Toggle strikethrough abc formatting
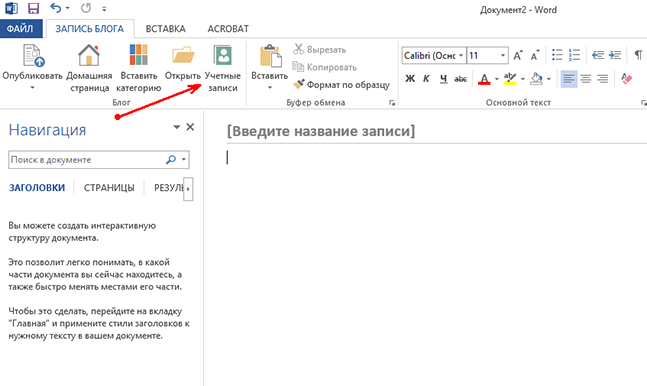The width and height of the screenshot is (647, 386). coord(460,78)
